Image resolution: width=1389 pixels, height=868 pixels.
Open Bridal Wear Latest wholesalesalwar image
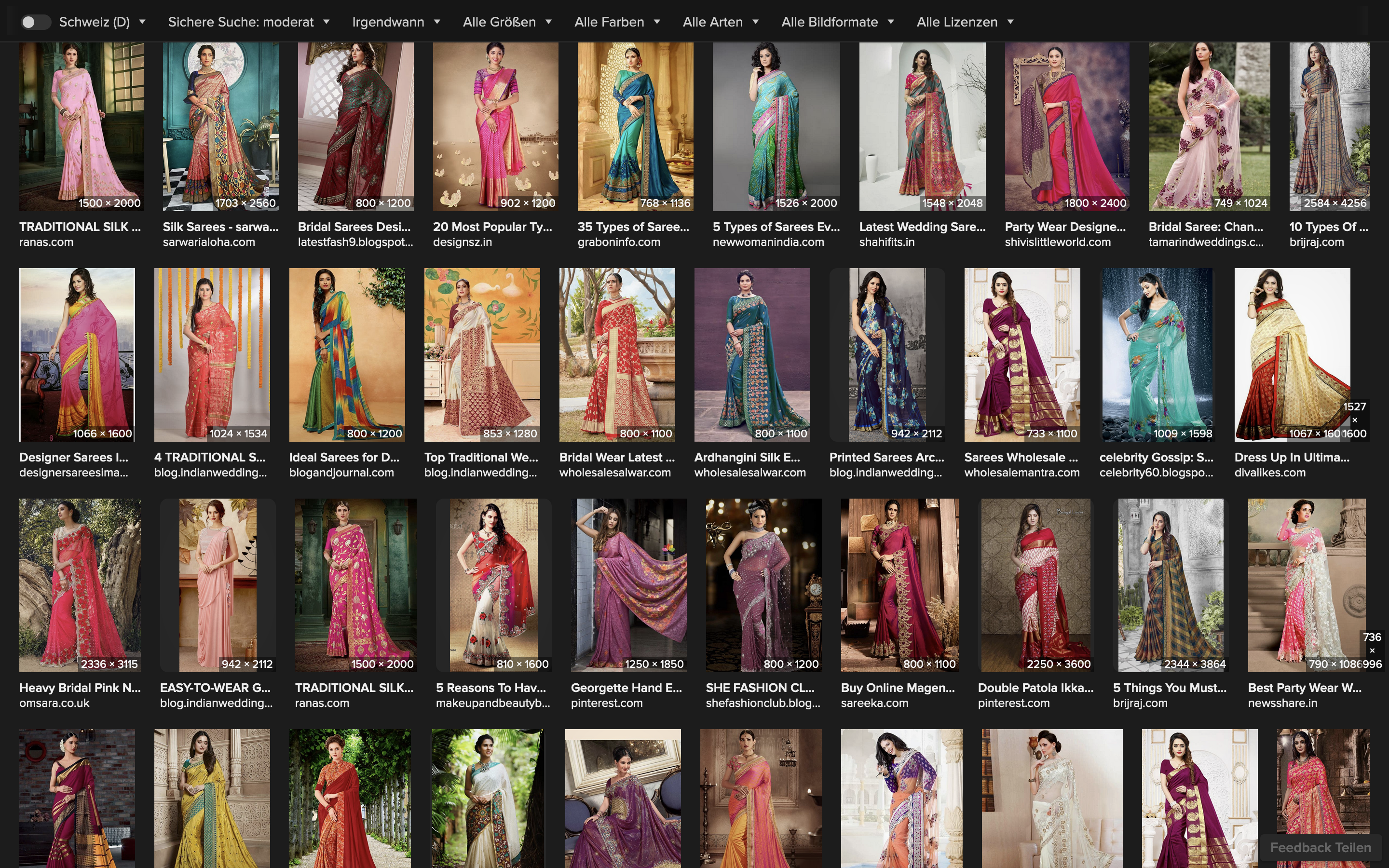tap(617, 355)
